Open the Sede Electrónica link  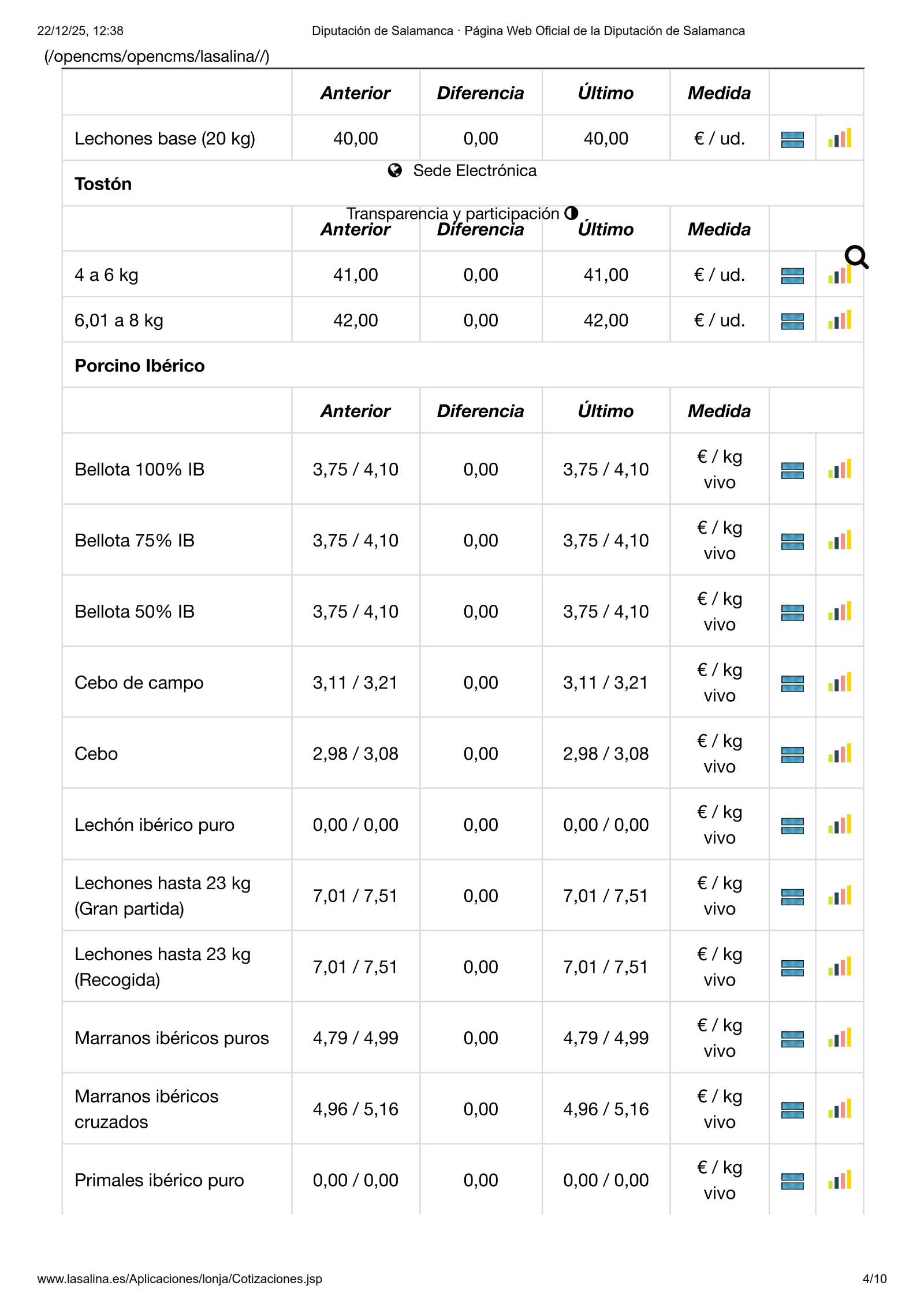pos(475,170)
